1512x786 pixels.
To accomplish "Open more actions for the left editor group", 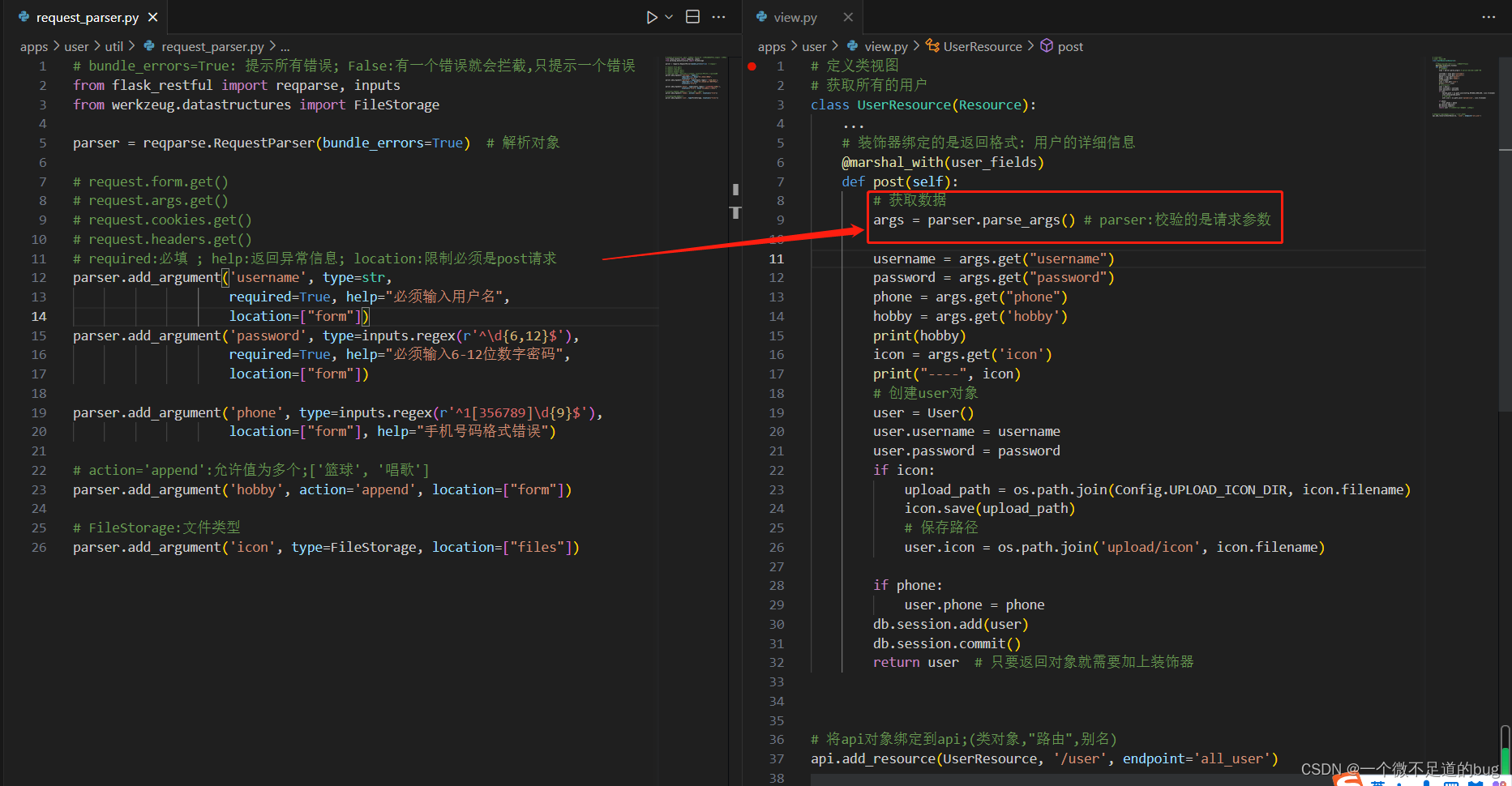I will 718,16.
